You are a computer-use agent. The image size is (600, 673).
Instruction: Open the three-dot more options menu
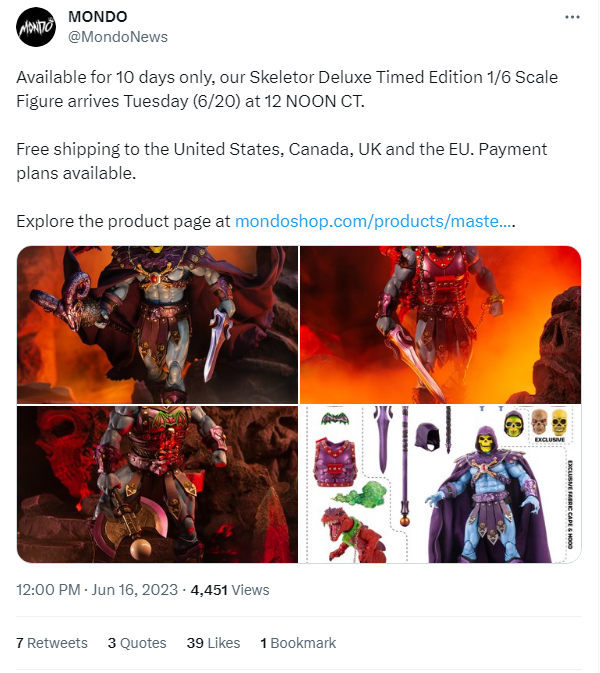572,17
